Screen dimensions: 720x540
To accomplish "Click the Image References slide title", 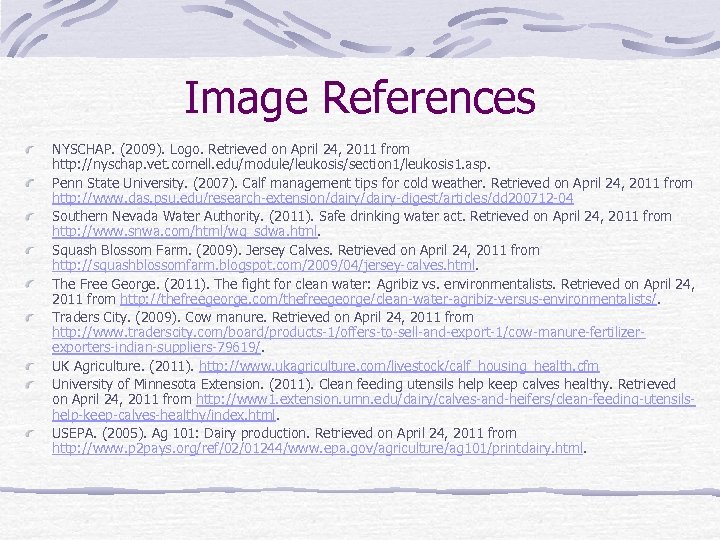I will 360,98.
